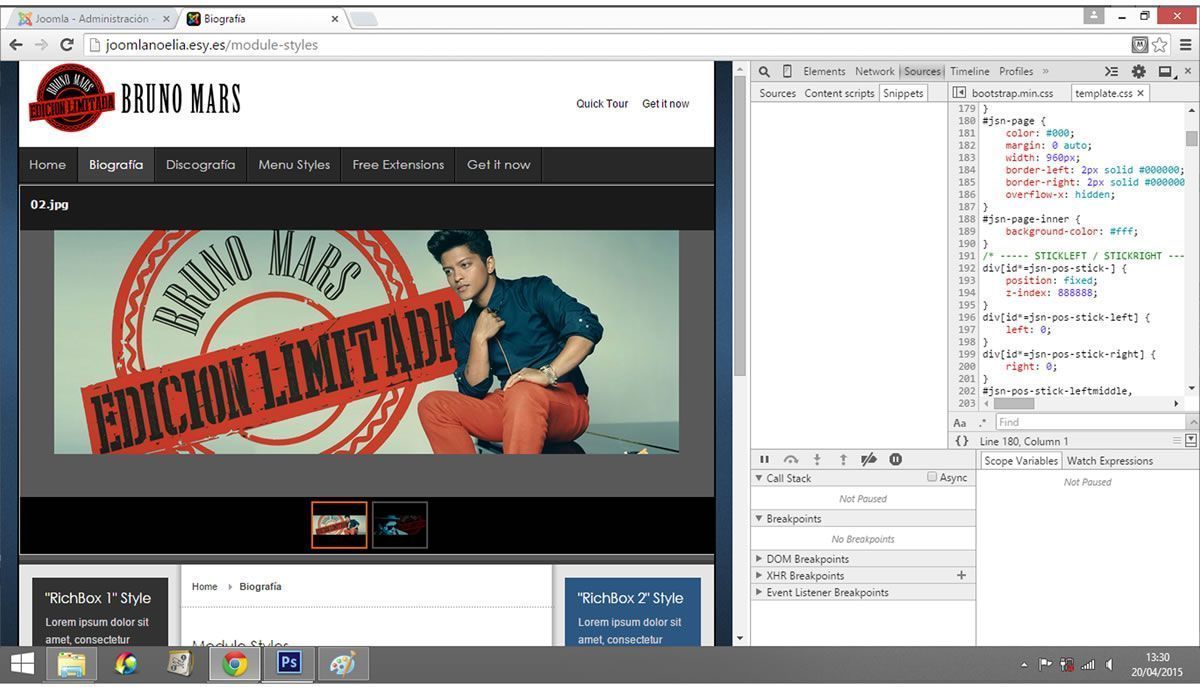The image size is (1200, 687).
Task: Open the bootstrap.min.css file tab
Action: click(1012, 93)
